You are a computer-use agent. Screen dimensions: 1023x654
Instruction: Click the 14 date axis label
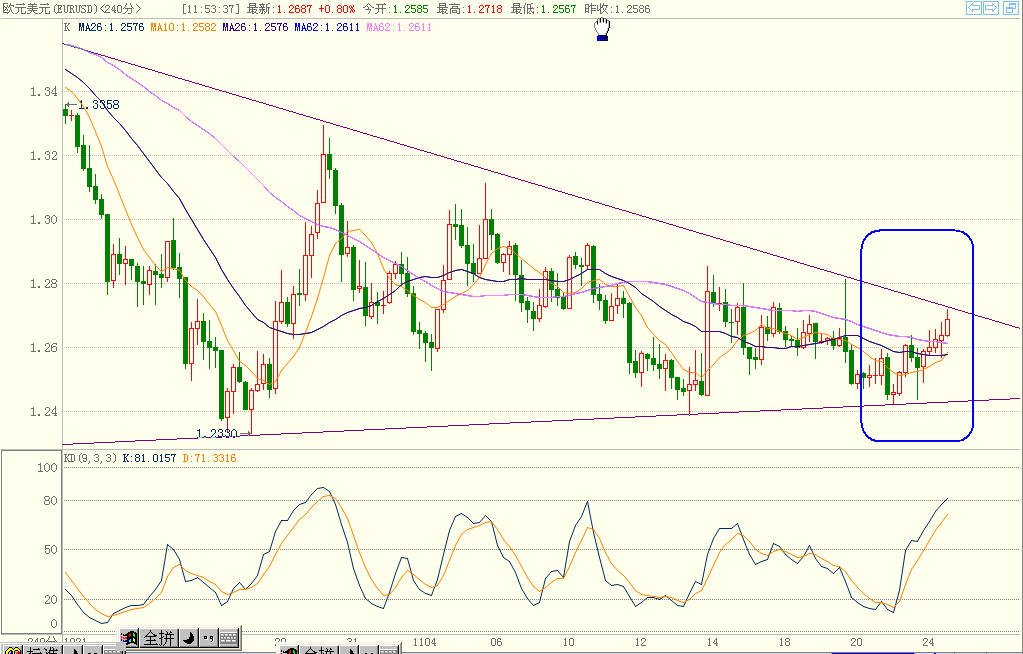[x=712, y=642]
